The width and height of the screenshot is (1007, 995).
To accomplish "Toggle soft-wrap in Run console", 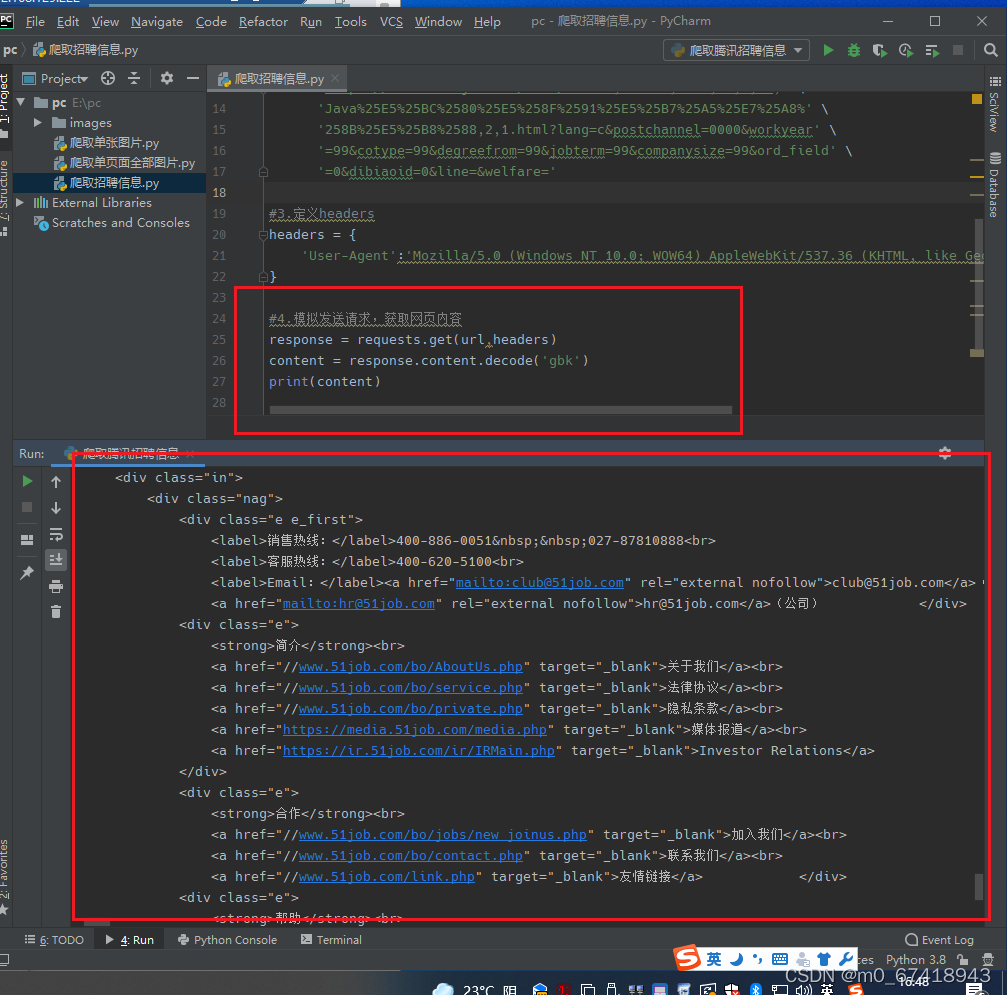I will 56,534.
